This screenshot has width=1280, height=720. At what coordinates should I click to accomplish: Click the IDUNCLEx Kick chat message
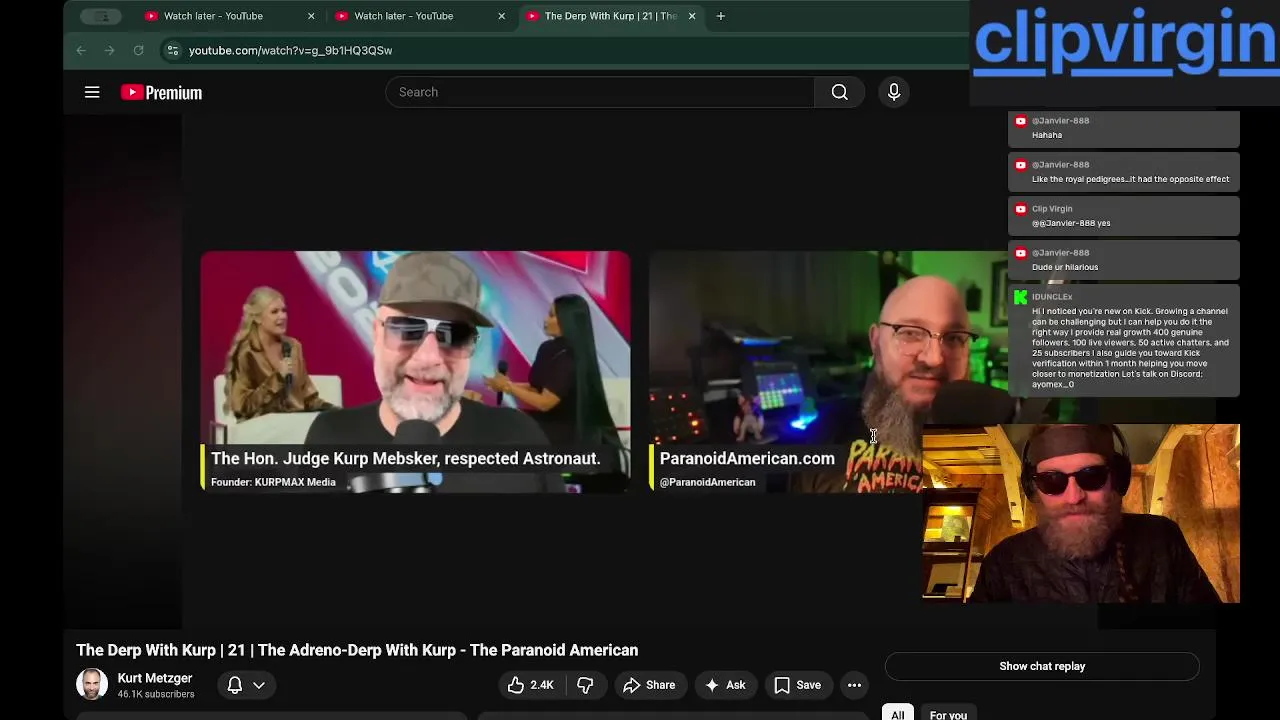(x=1124, y=340)
